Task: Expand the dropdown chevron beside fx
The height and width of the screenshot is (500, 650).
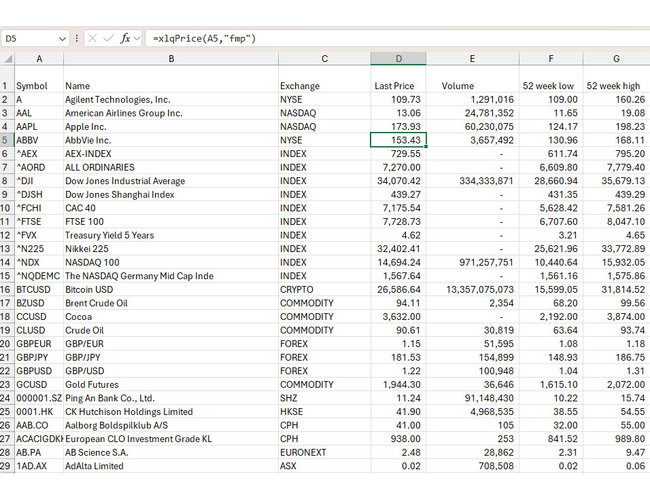Action: click(137, 39)
